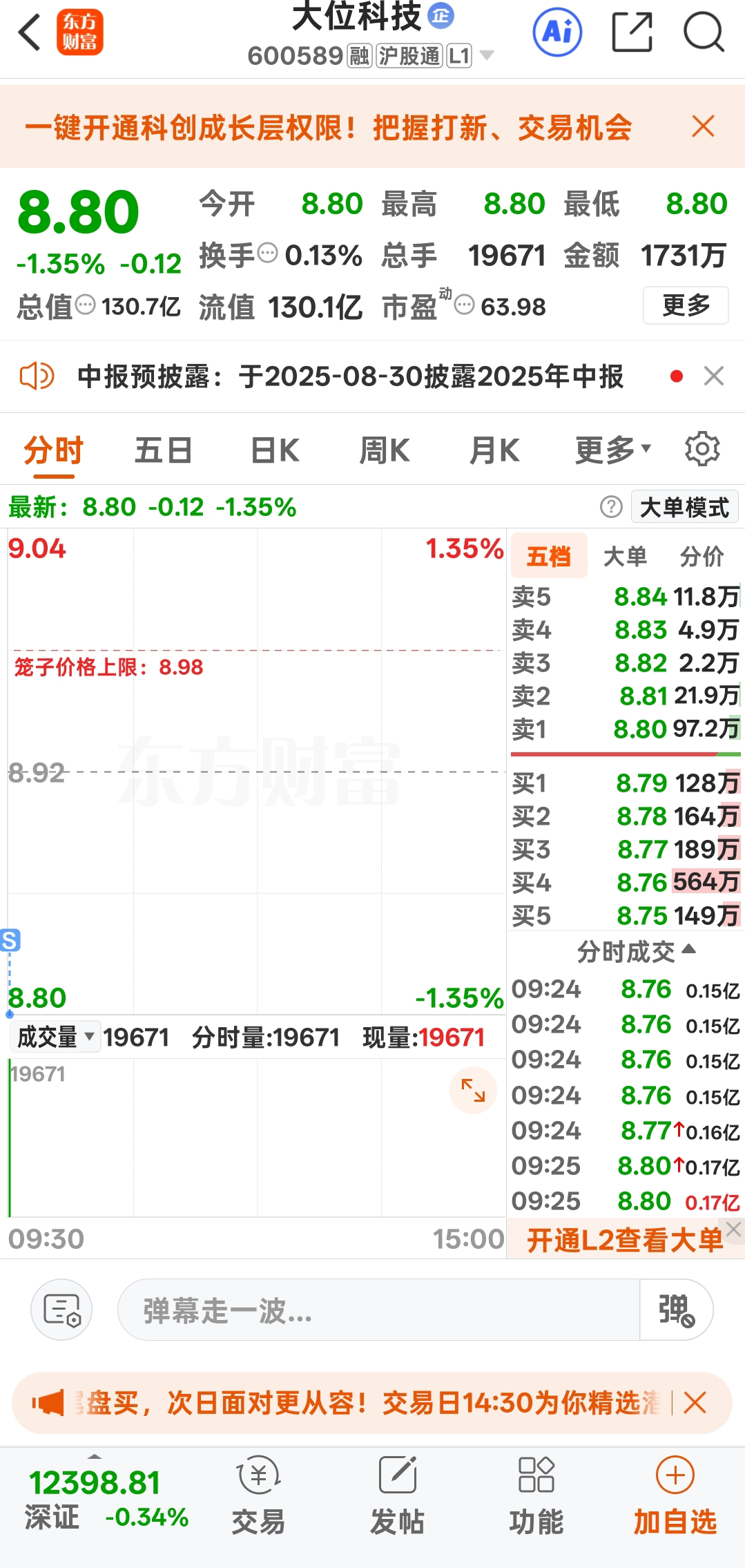Tap the megaphone icon in promo bar

pyautogui.click(x=48, y=1403)
